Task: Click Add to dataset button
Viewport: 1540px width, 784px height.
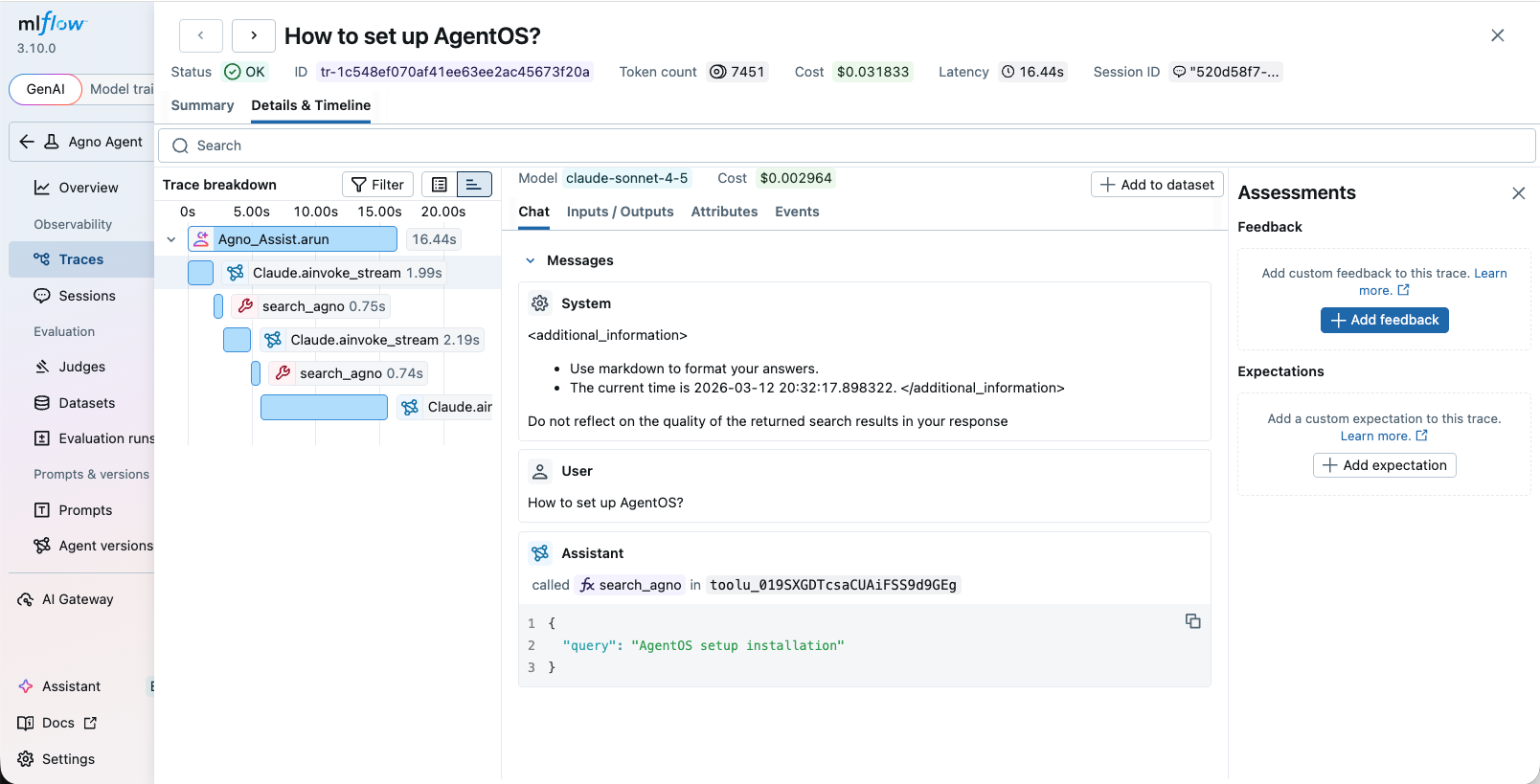Action: pyautogui.click(x=1157, y=185)
